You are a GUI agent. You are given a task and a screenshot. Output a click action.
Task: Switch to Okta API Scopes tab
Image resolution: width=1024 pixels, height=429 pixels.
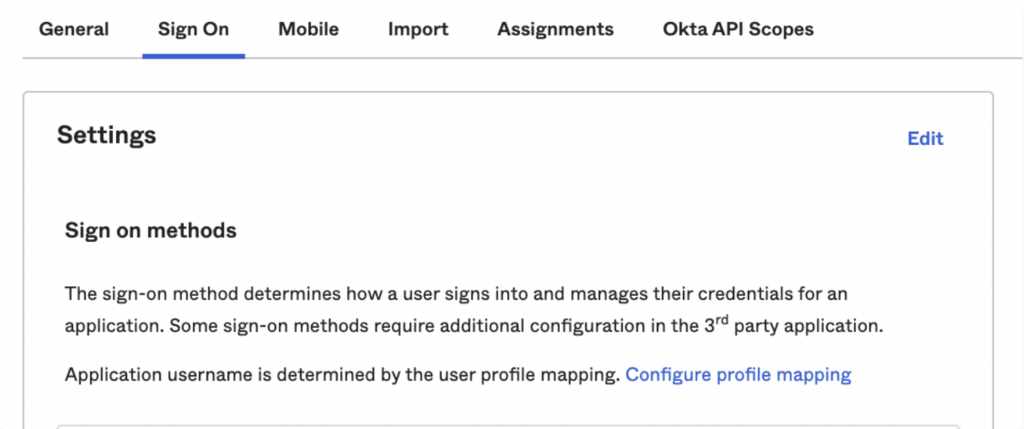click(738, 29)
